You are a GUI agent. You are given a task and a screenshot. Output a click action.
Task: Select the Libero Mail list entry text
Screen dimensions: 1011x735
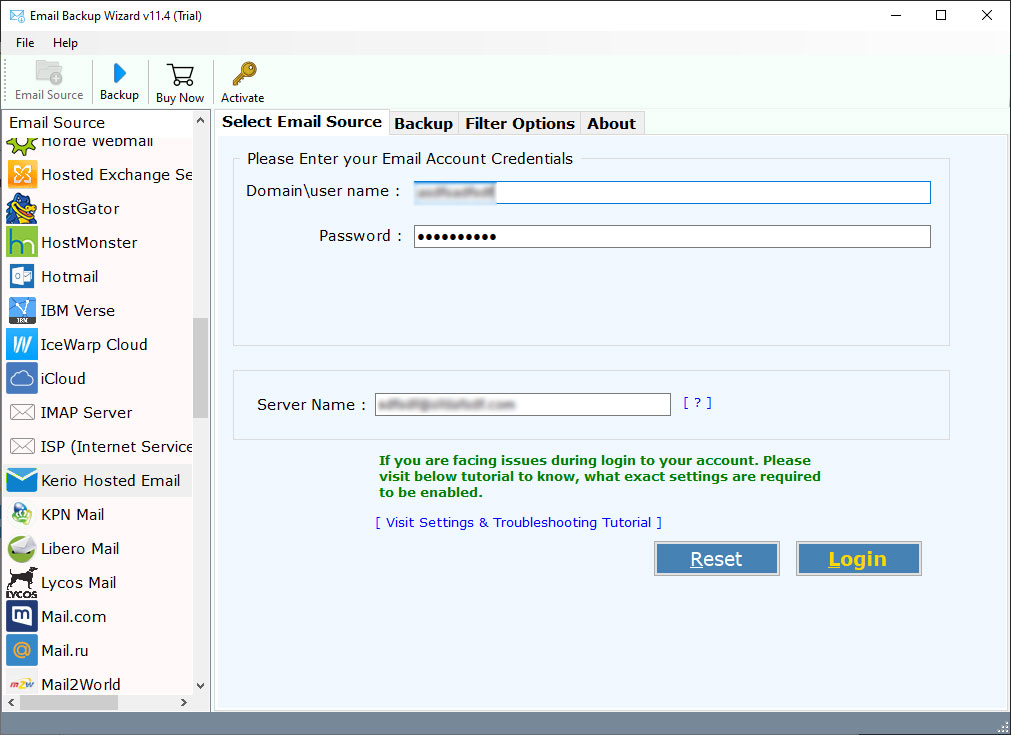[x=80, y=549]
